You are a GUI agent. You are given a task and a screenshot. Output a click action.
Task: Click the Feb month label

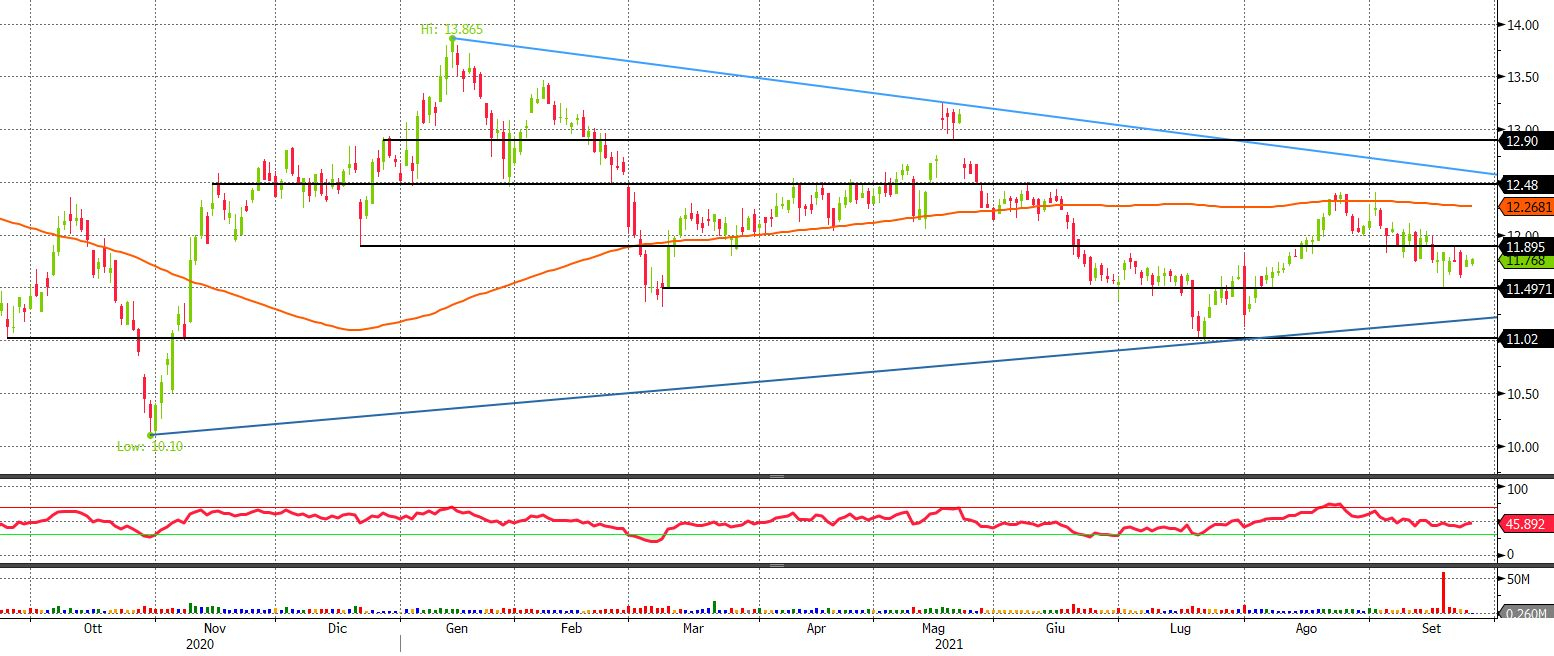pyautogui.click(x=571, y=629)
